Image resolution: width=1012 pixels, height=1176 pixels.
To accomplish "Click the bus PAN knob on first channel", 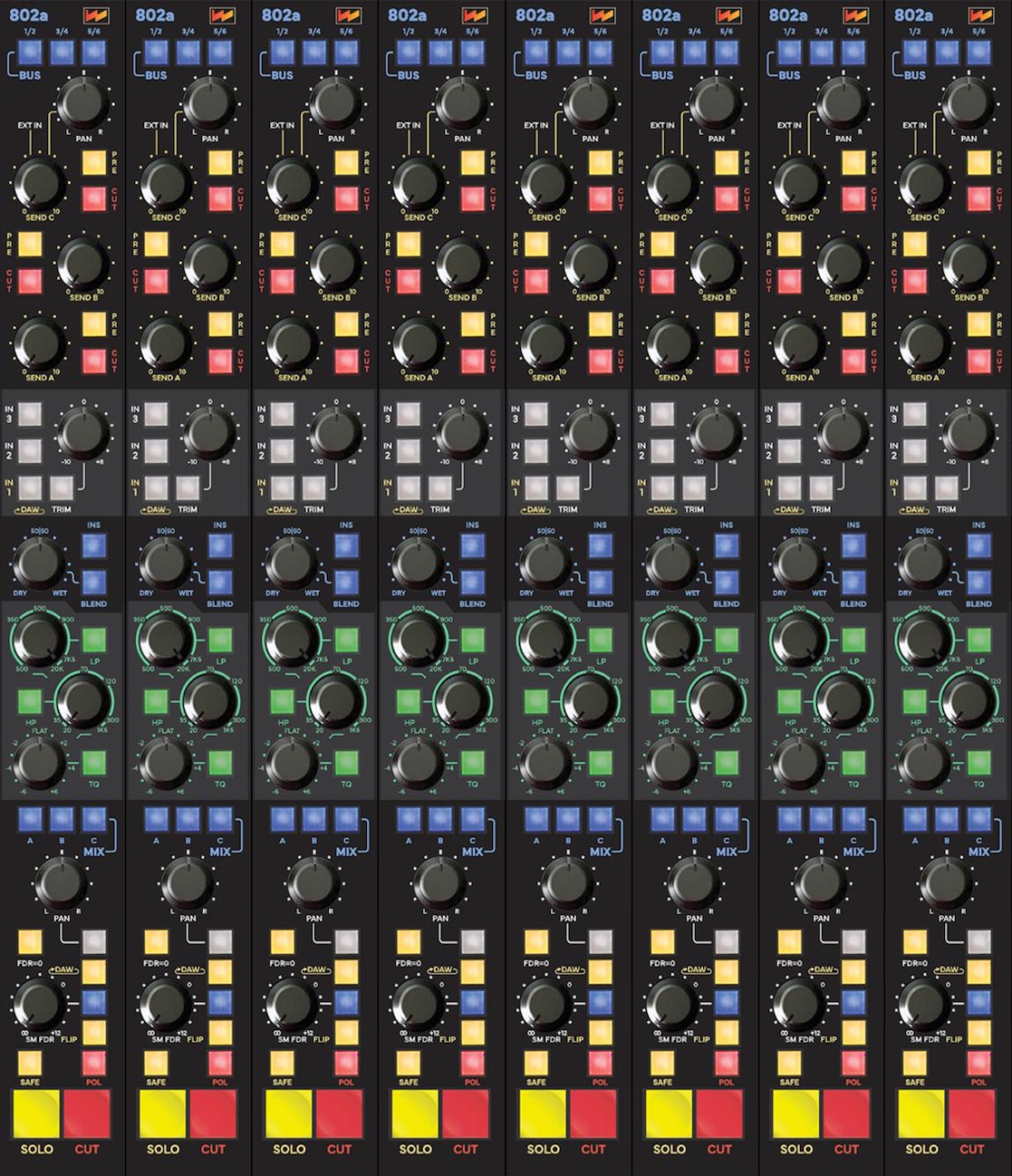I will pyautogui.click(x=84, y=103).
